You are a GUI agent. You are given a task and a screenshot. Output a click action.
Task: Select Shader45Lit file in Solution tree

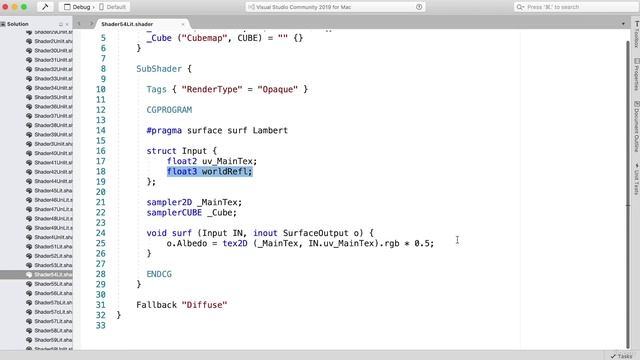(x=53, y=191)
